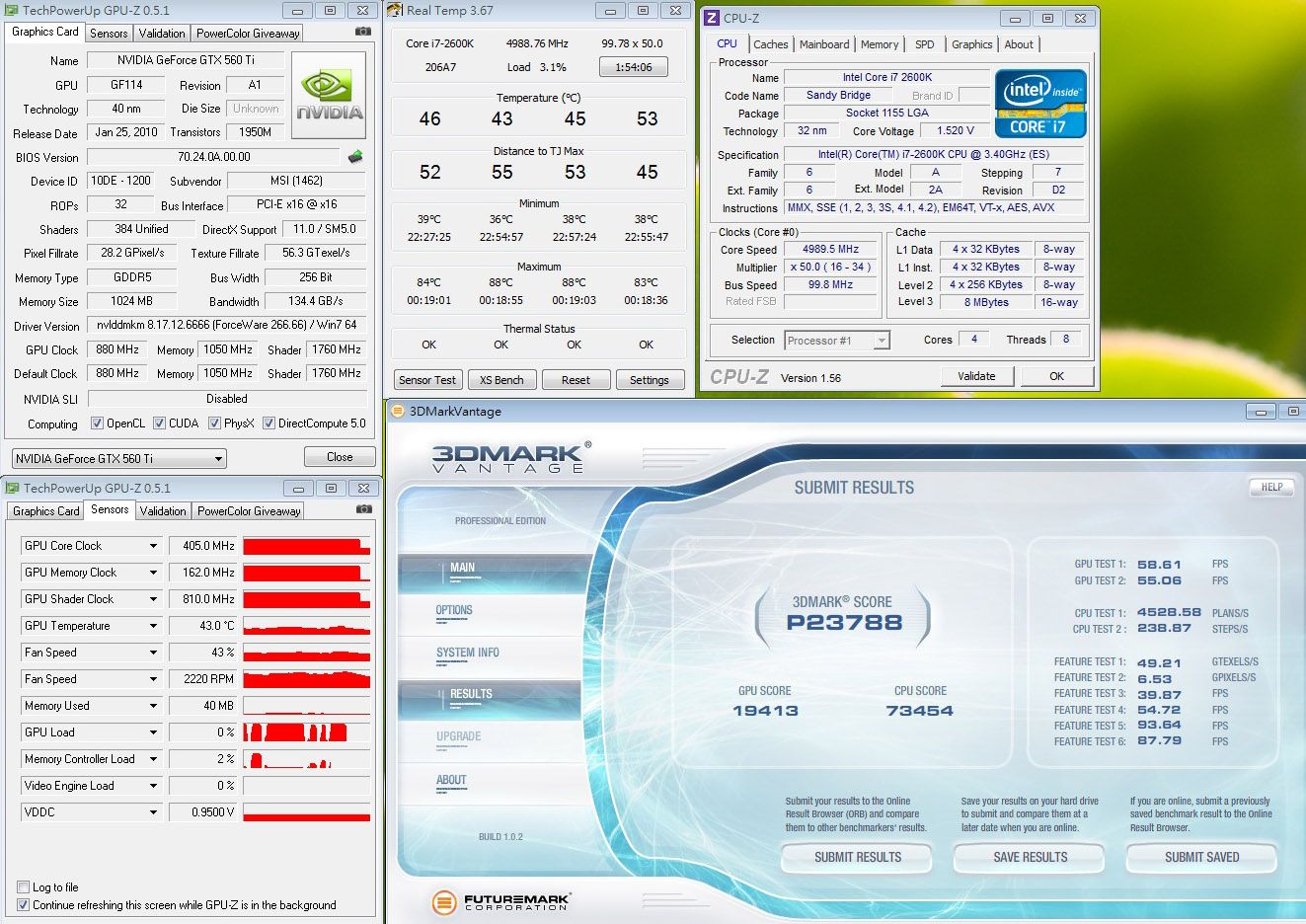Viewport: 1306px width, 924px height.
Task: Click the XS Bench button
Action: point(501,380)
